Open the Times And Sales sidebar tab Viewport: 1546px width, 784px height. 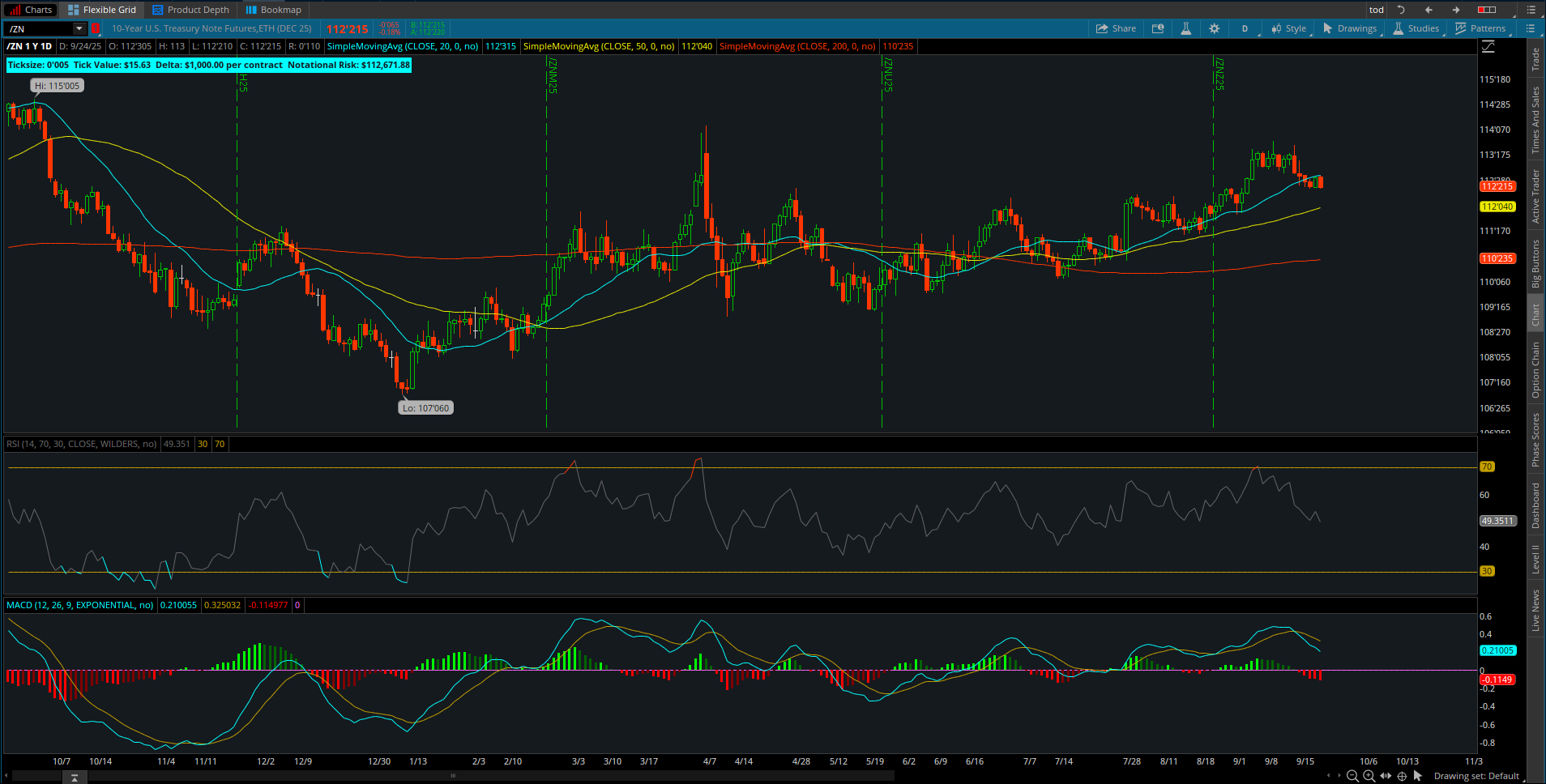pyautogui.click(x=1535, y=120)
